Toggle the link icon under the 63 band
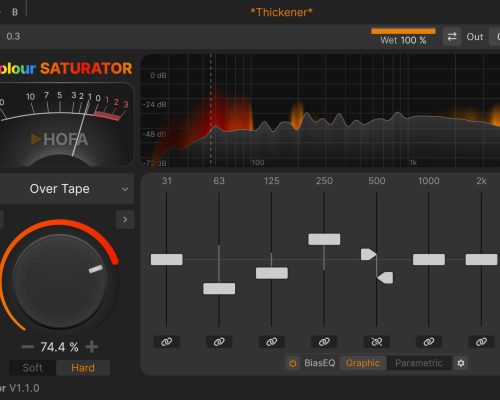 click(x=219, y=342)
